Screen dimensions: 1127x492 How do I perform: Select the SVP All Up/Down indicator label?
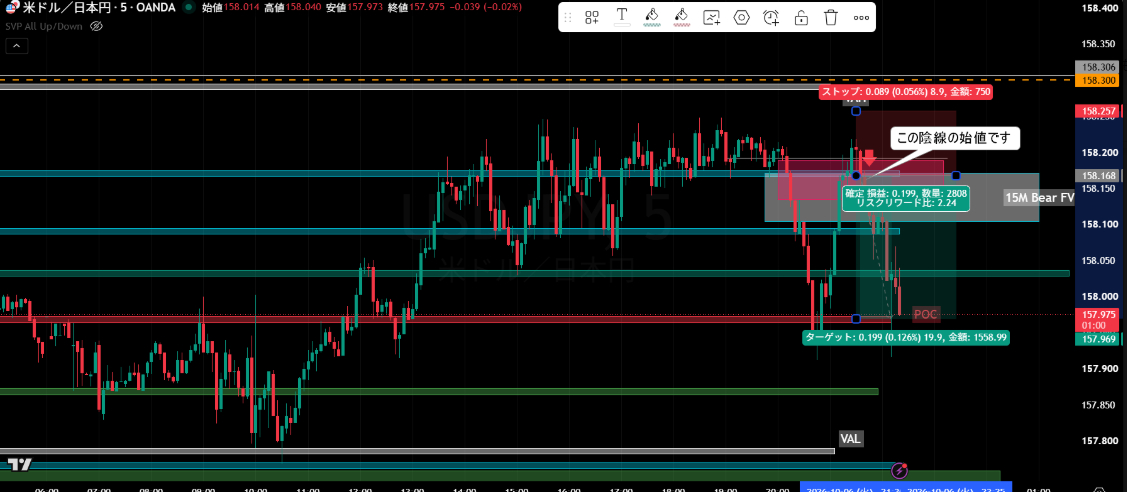pos(43,26)
